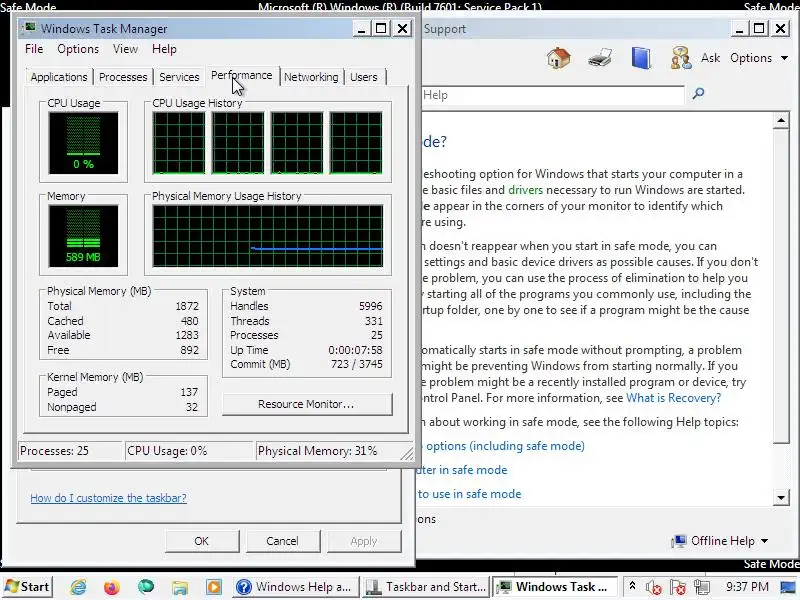This screenshot has width=800, height=600.
Task: Switch to Taskbar and Start taskbar button
Action: point(426,587)
